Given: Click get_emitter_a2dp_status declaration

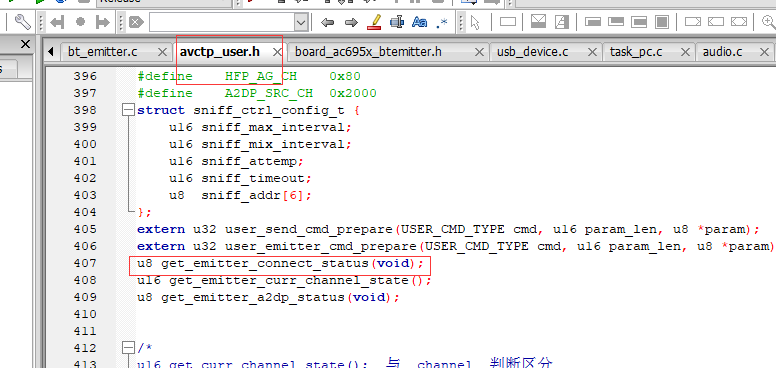Looking at the screenshot, I should click(268, 297).
